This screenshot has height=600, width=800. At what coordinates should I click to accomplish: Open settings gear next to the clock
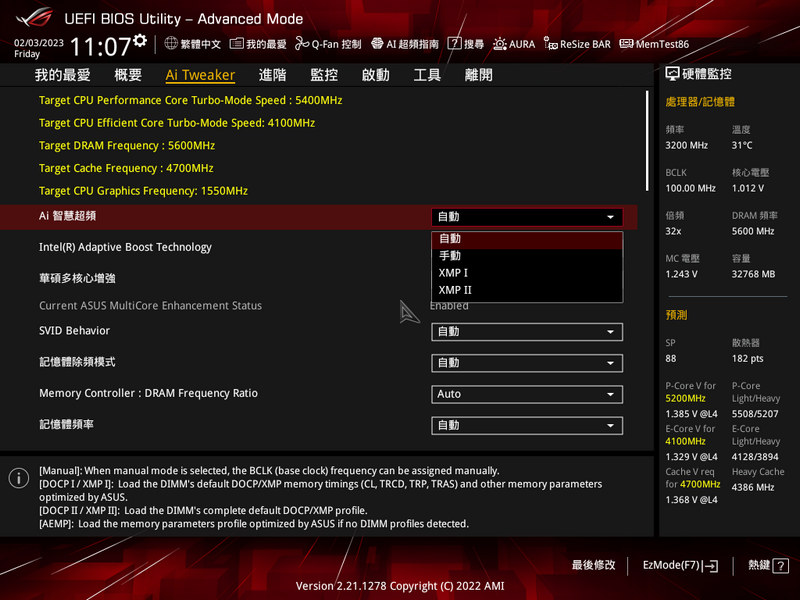pyautogui.click(x=140, y=41)
